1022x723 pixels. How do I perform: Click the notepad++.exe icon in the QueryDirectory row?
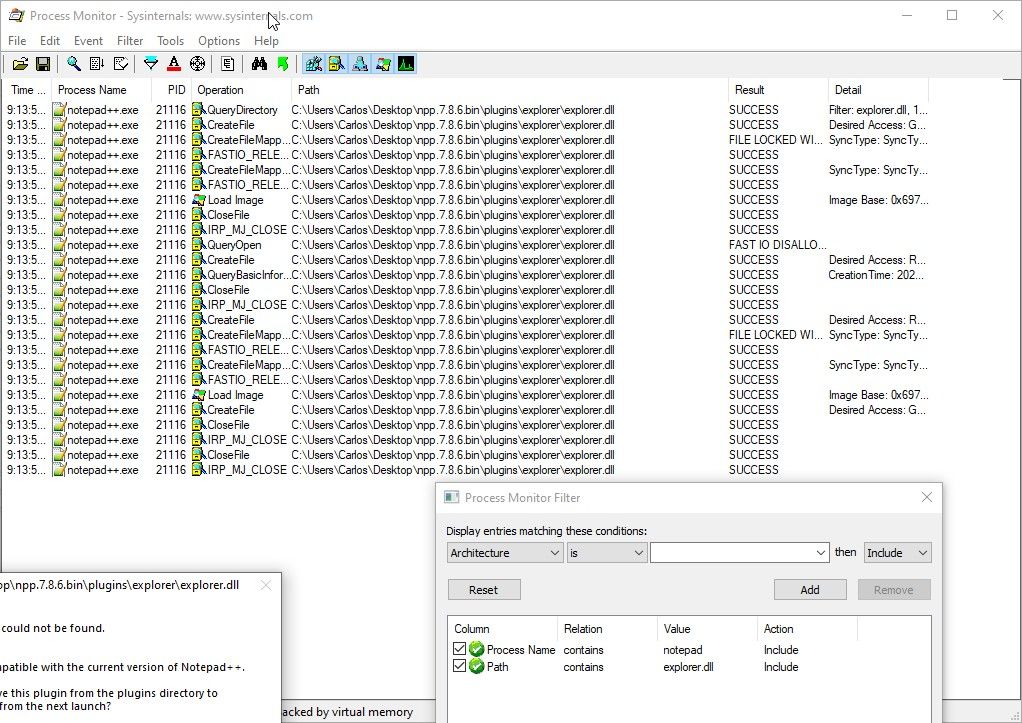(59, 110)
